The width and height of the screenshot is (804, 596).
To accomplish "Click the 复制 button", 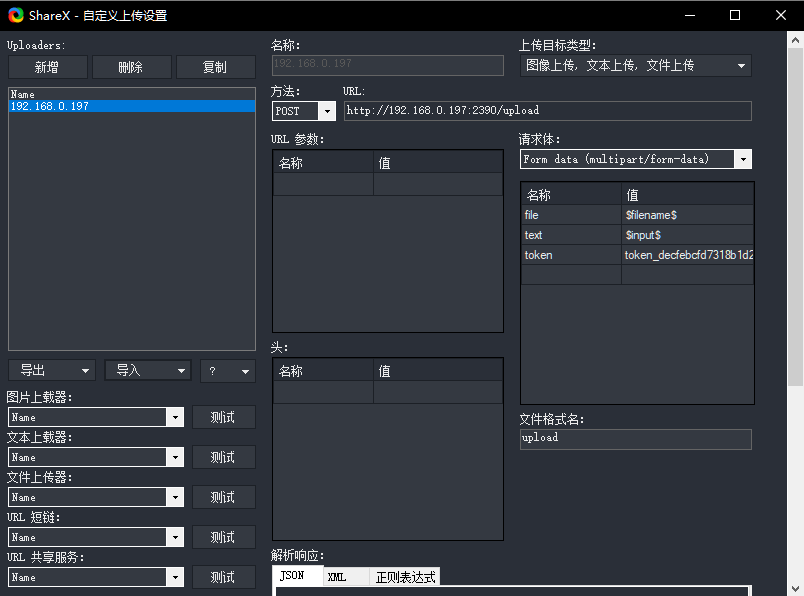I will pyautogui.click(x=215, y=67).
